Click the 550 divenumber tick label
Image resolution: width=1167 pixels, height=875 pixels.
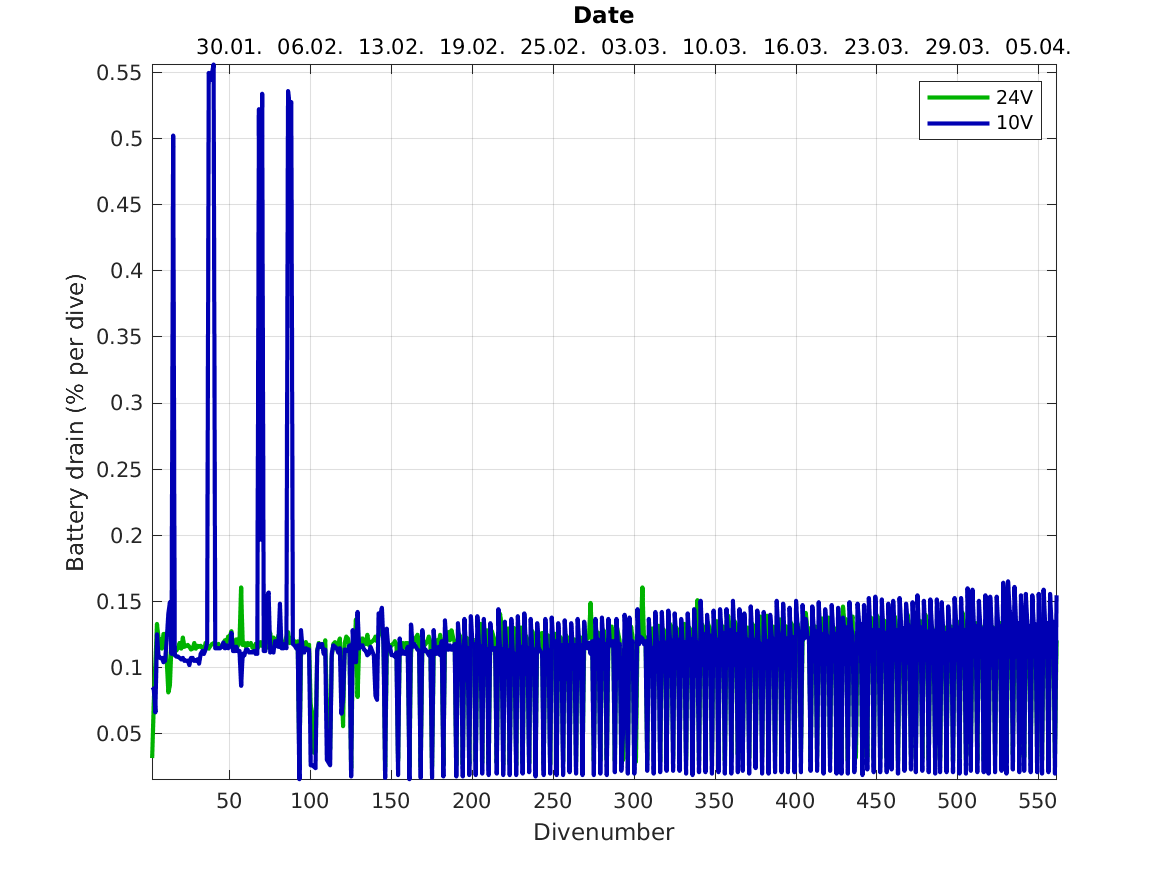[x=1038, y=801]
